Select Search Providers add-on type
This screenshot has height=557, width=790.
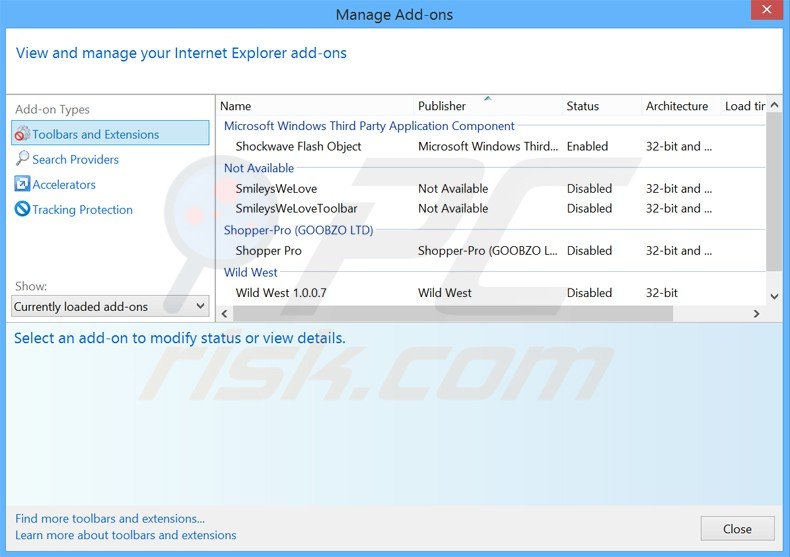point(76,159)
